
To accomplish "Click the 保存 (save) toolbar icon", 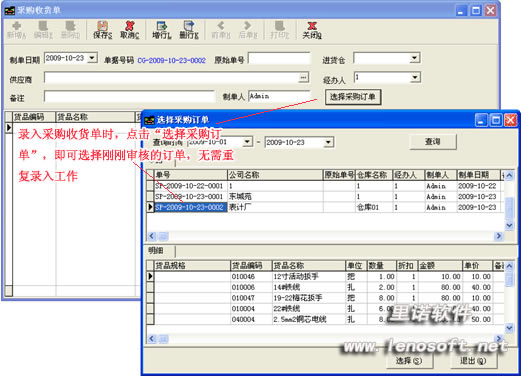I will point(102,30).
